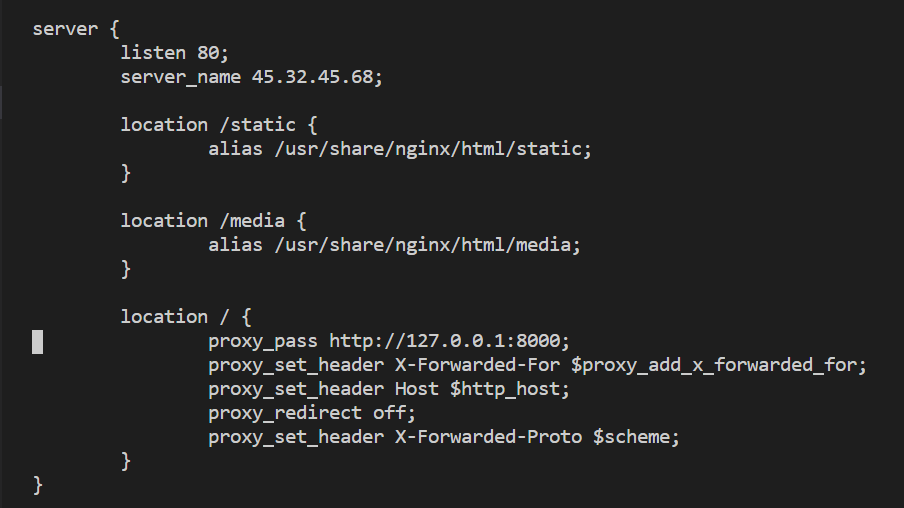Image resolution: width=904 pixels, height=508 pixels.
Task: Click the 'server' keyword on first line
Action: click(x=65, y=29)
